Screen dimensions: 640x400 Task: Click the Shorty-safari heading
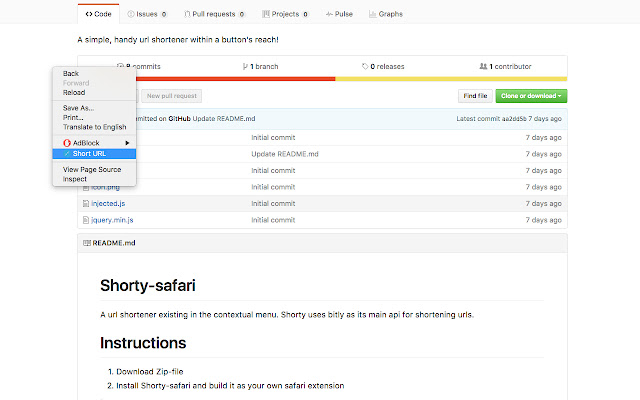[148, 285]
